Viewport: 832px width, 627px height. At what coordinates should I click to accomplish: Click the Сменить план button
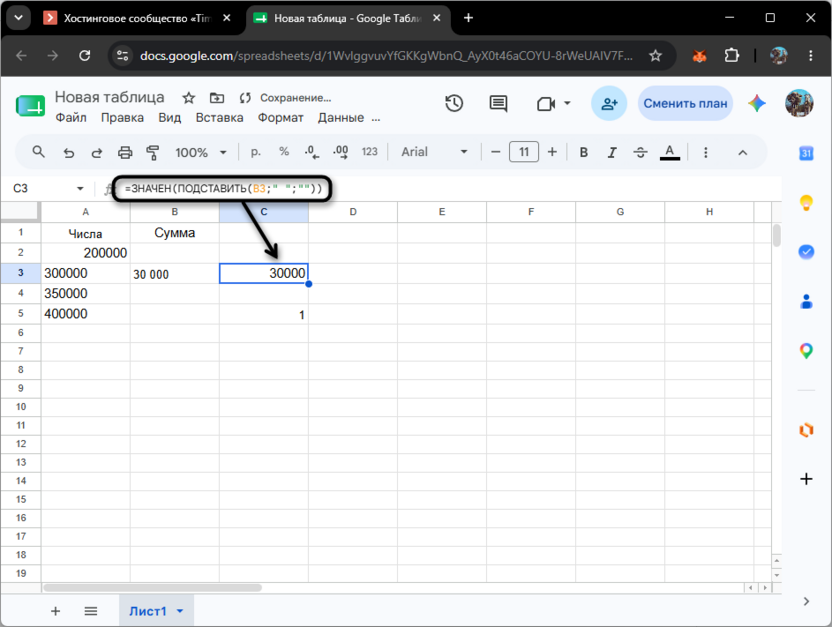click(685, 103)
